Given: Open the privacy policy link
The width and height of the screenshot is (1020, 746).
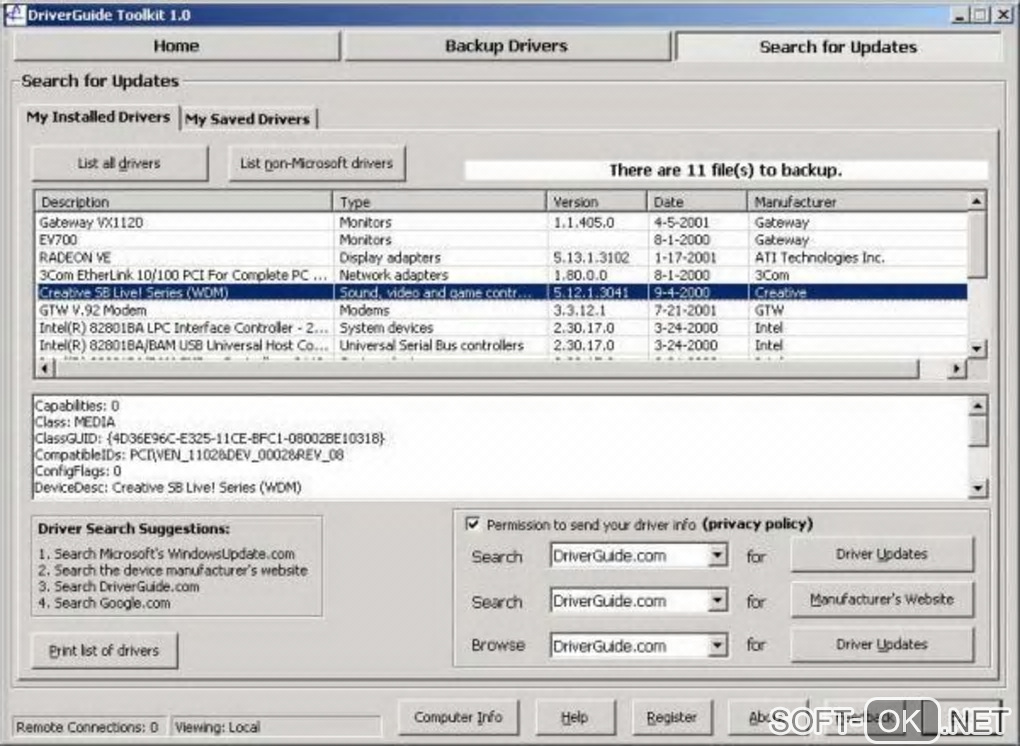Looking at the screenshot, I should 758,524.
